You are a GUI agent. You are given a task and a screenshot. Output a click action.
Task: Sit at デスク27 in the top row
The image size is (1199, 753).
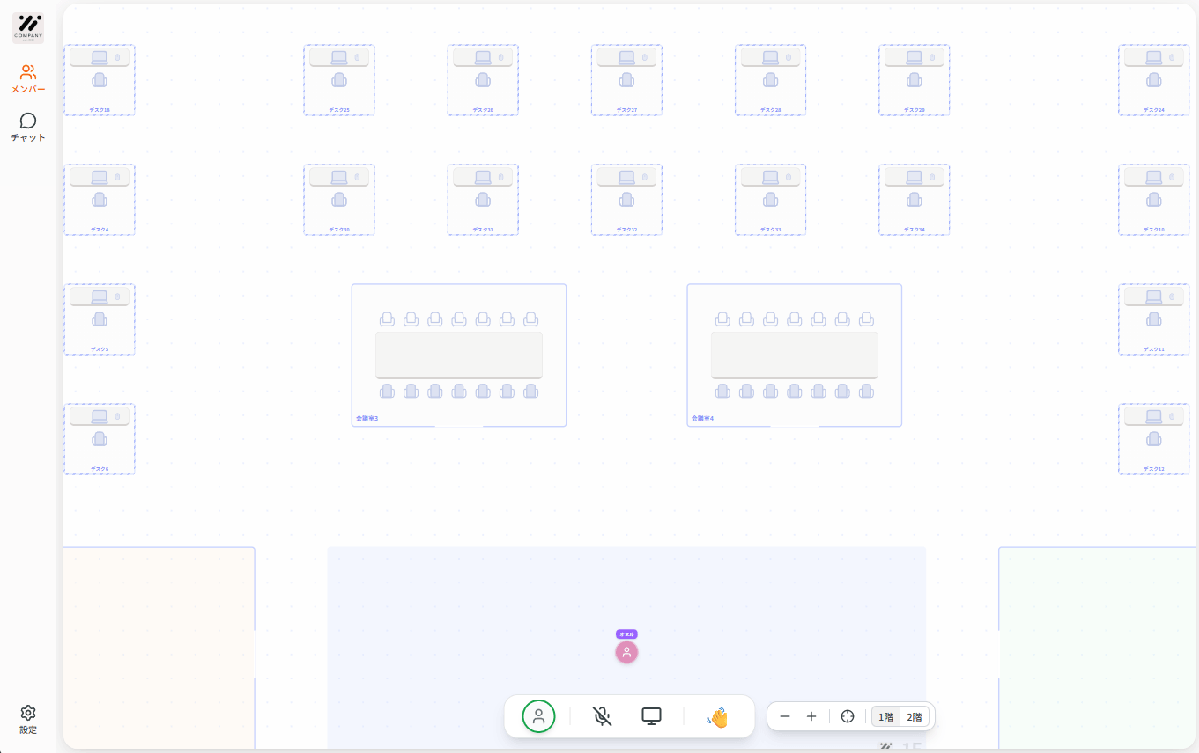tap(626, 80)
